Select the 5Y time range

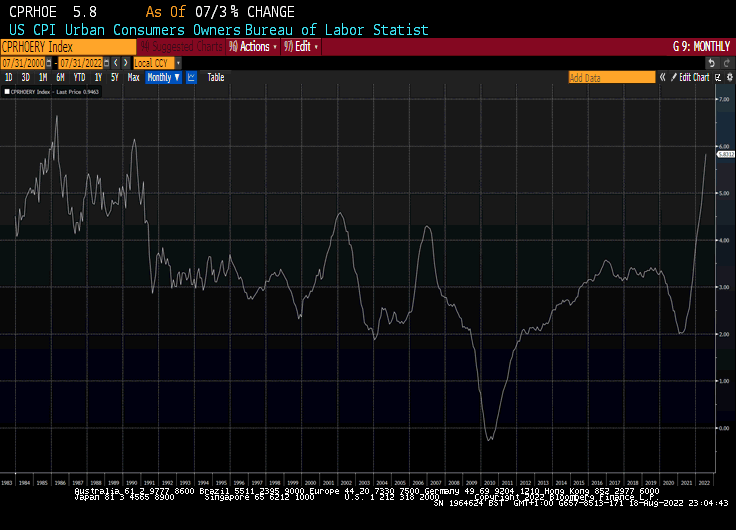115,77
